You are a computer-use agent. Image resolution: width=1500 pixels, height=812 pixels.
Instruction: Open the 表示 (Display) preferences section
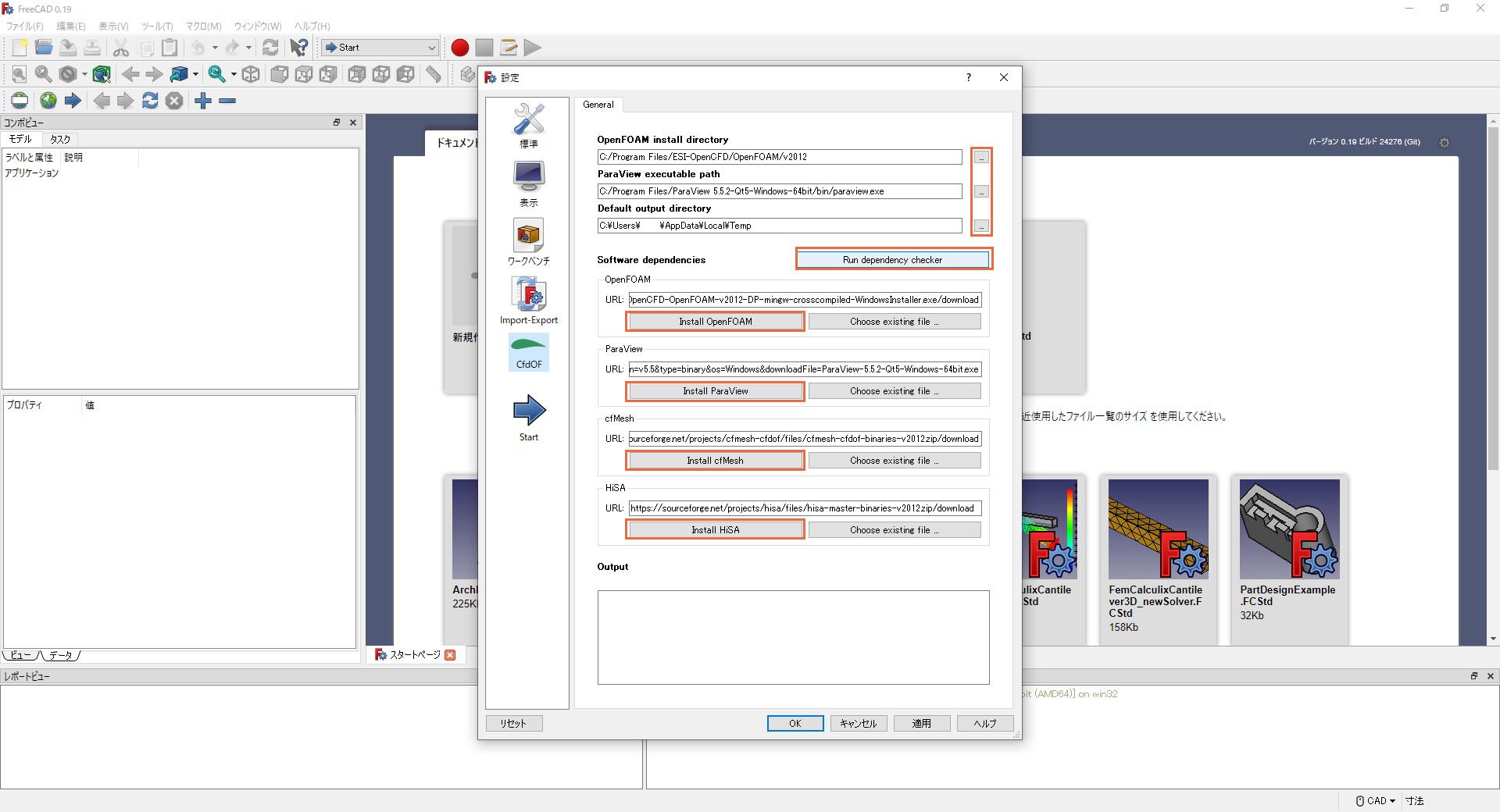528,180
